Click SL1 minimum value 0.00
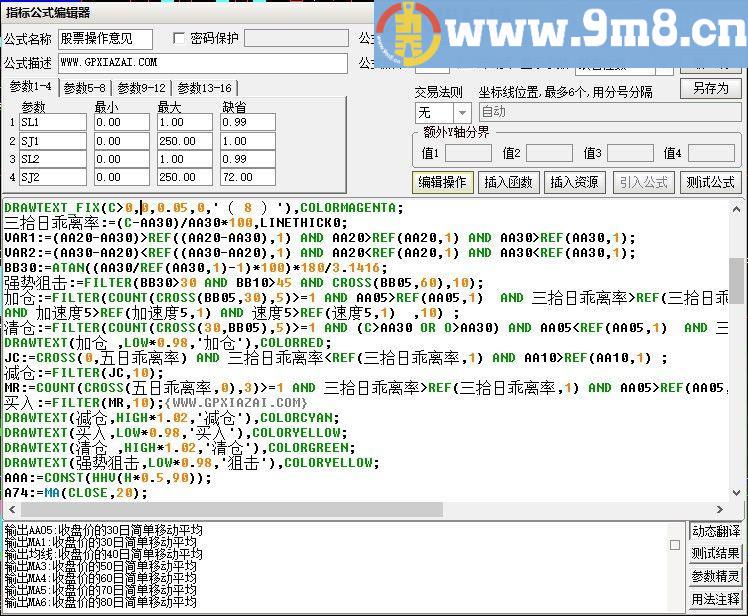Viewport: 748px width, 616px height. tap(122, 122)
